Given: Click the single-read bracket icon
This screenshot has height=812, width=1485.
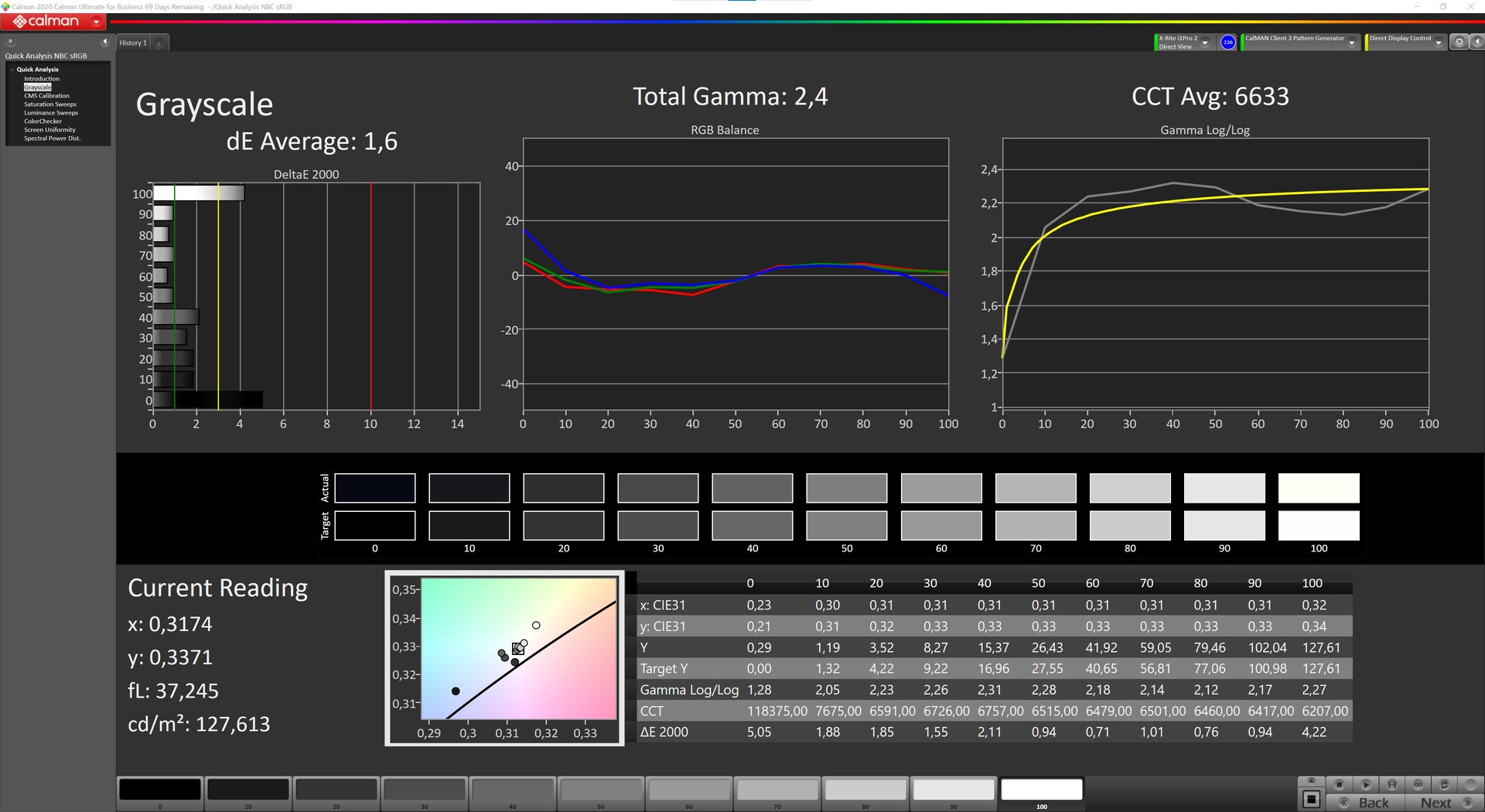Looking at the screenshot, I should pyautogui.click(x=1391, y=784).
